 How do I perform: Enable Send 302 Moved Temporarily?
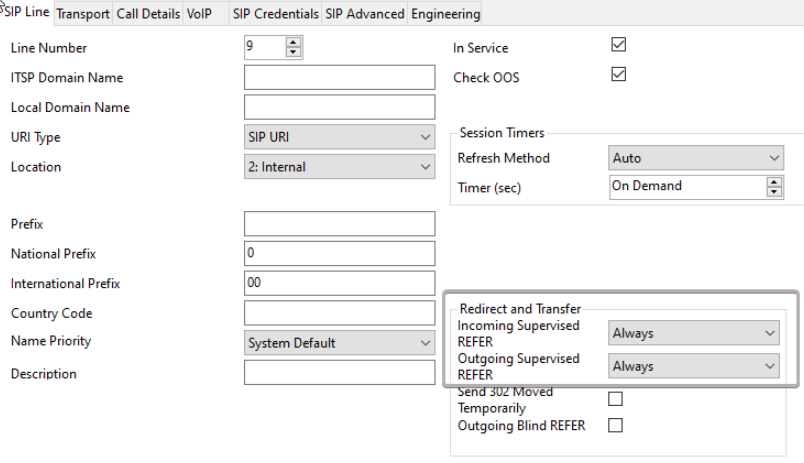[x=616, y=399]
